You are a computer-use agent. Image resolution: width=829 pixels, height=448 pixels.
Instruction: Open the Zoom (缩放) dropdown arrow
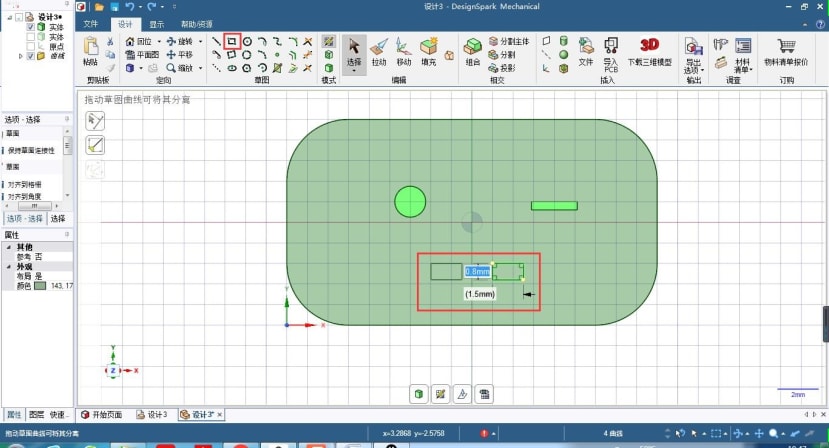(x=200, y=68)
